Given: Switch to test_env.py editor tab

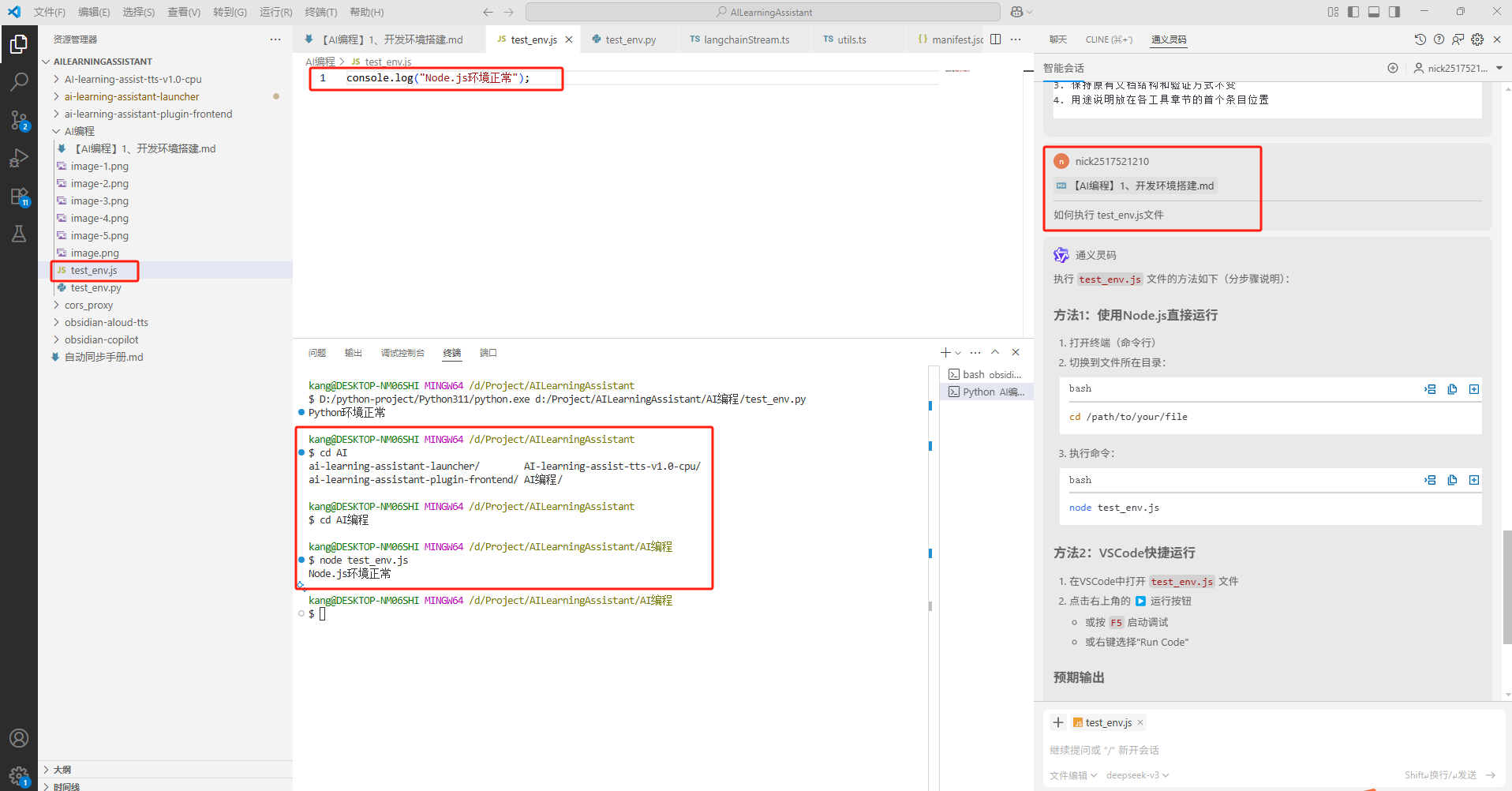Looking at the screenshot, I should tap(630, 39).
